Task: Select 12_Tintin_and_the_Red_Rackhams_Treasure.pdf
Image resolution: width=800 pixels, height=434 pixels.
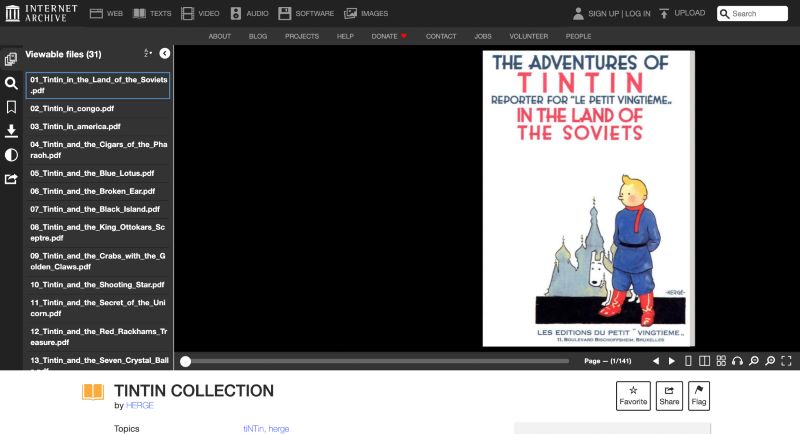Action: point(98,337)
